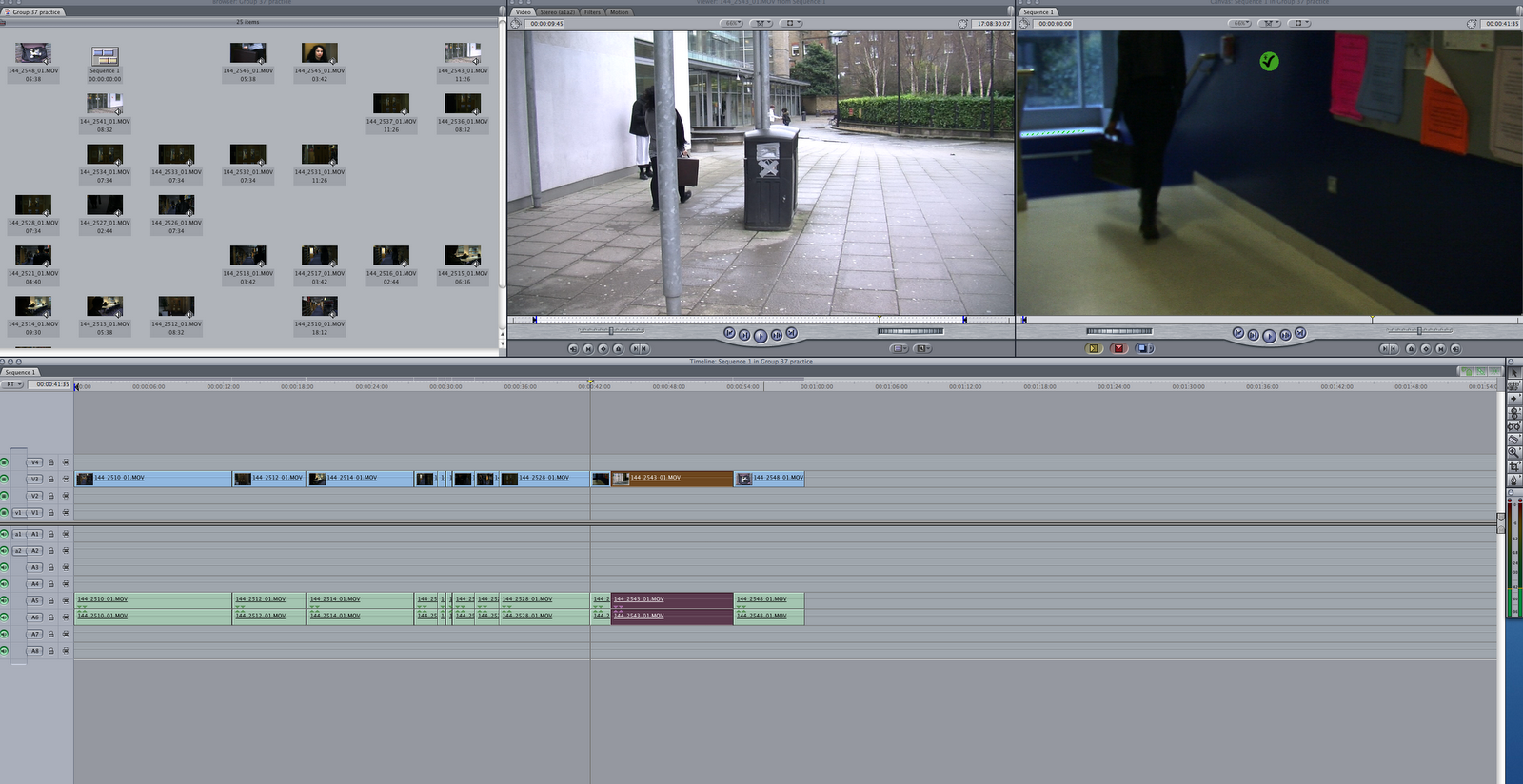This screenshot has width=1523, height=784.
Task: Switch to the Filters tab
Action: pyautogui.click(x=592, y=12)
